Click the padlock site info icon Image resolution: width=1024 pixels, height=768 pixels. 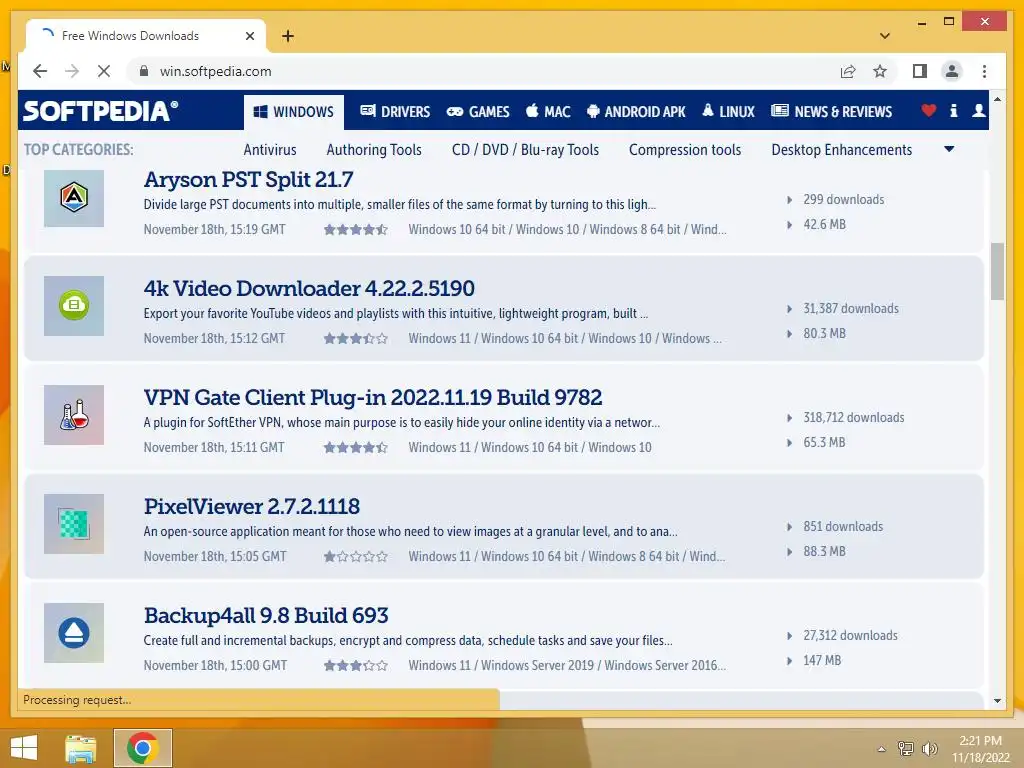tap(144, 71)
